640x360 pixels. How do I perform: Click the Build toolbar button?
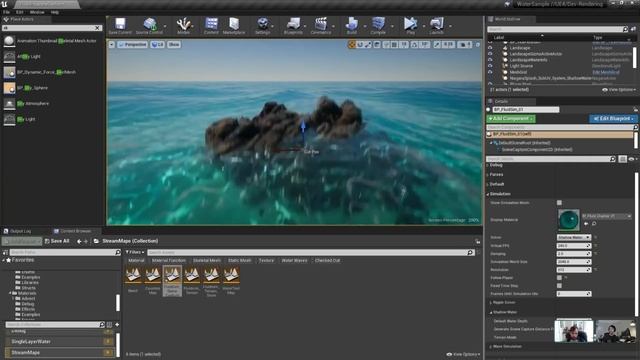(x=351, y=26)
